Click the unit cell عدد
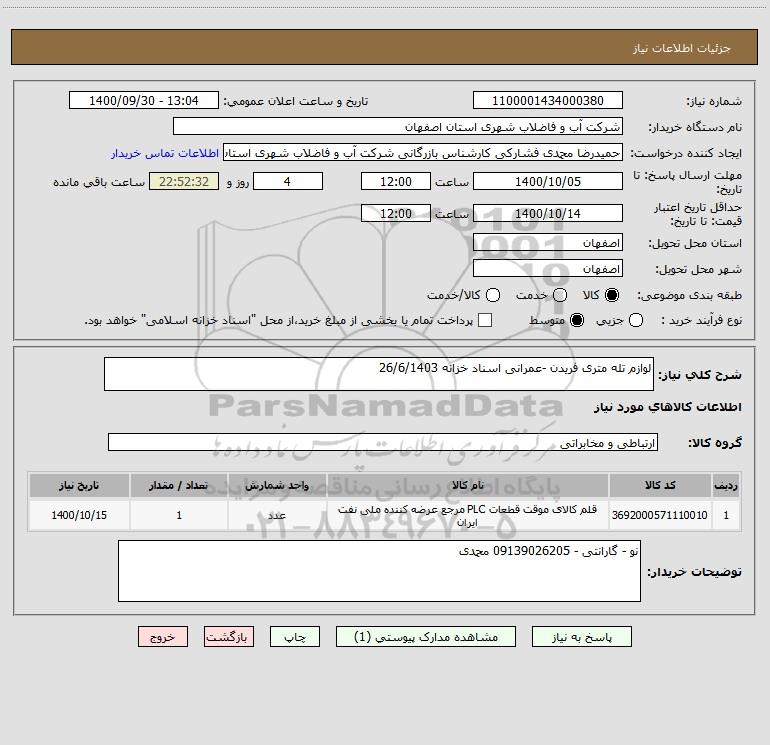The image size is (770, 745). click(277, 515)
